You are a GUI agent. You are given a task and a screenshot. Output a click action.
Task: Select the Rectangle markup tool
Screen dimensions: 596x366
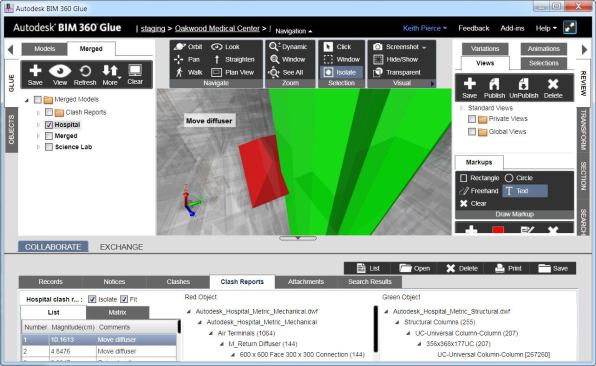479,178
